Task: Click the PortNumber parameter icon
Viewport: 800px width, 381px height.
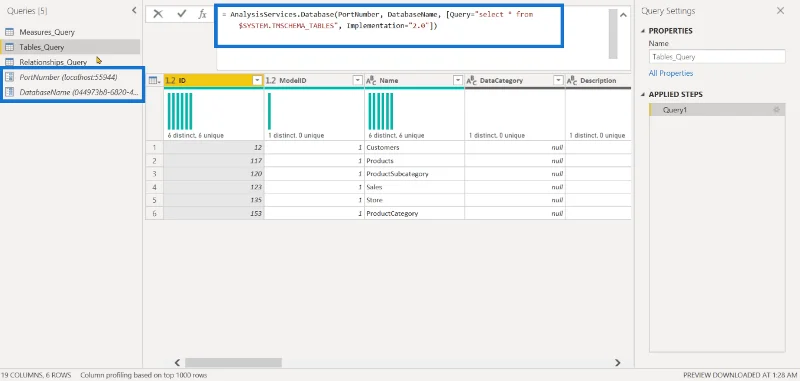Action: [9, 78]
